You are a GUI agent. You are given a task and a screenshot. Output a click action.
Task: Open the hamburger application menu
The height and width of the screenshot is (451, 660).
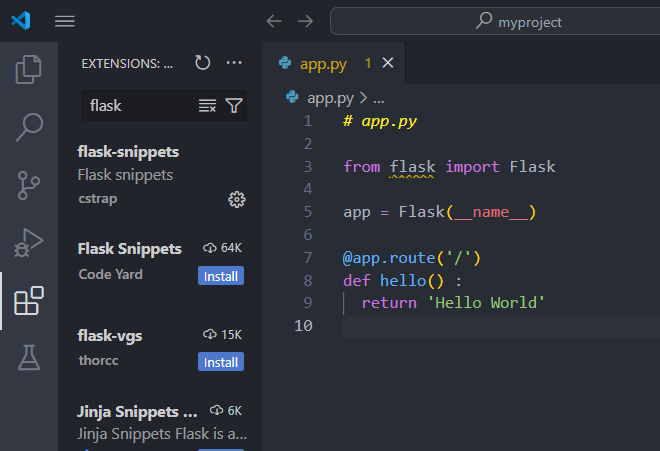coord(65,21)
